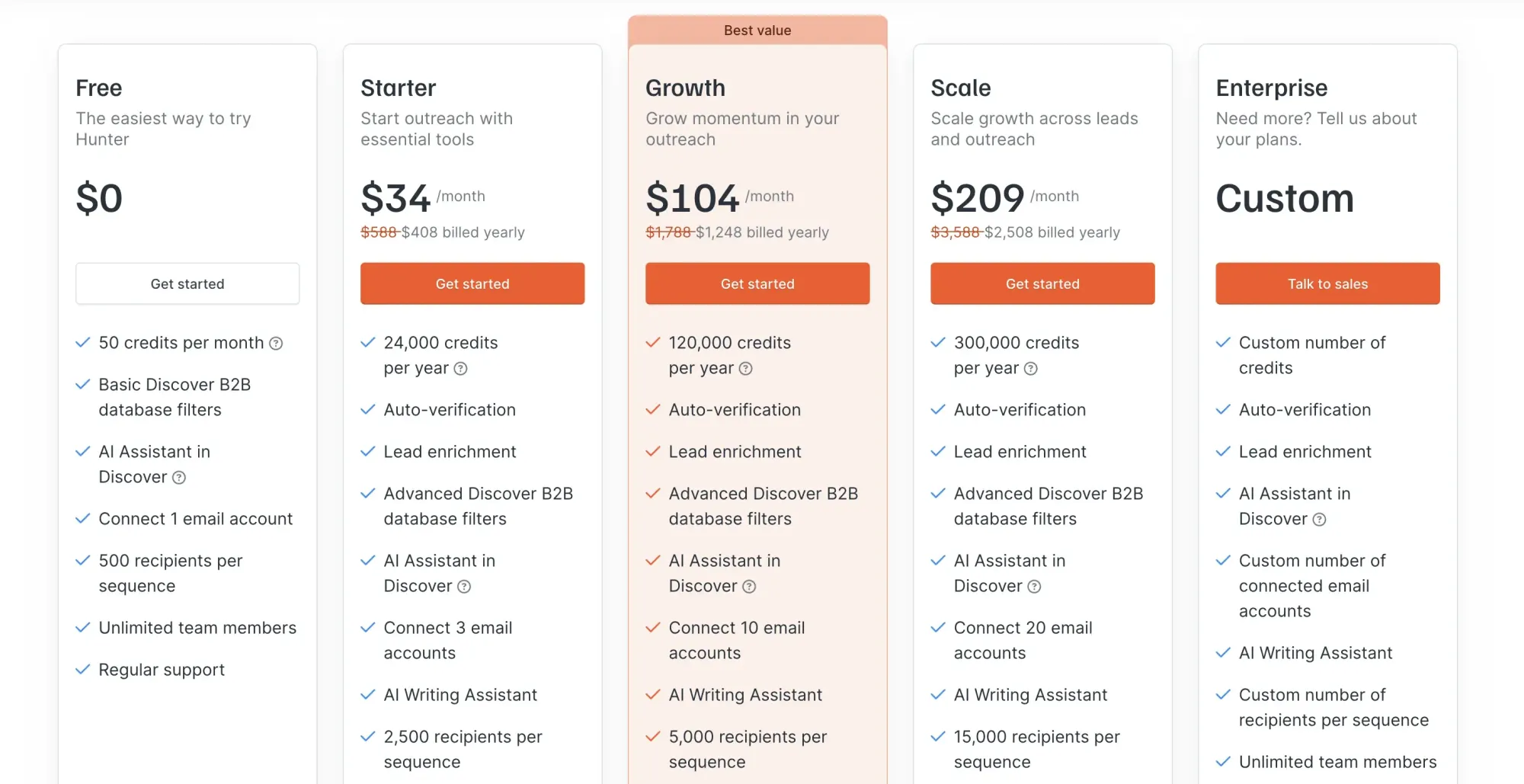
Task: Open tooltip for Starter's 24,000 credits per year
Action: coord(459,369)
